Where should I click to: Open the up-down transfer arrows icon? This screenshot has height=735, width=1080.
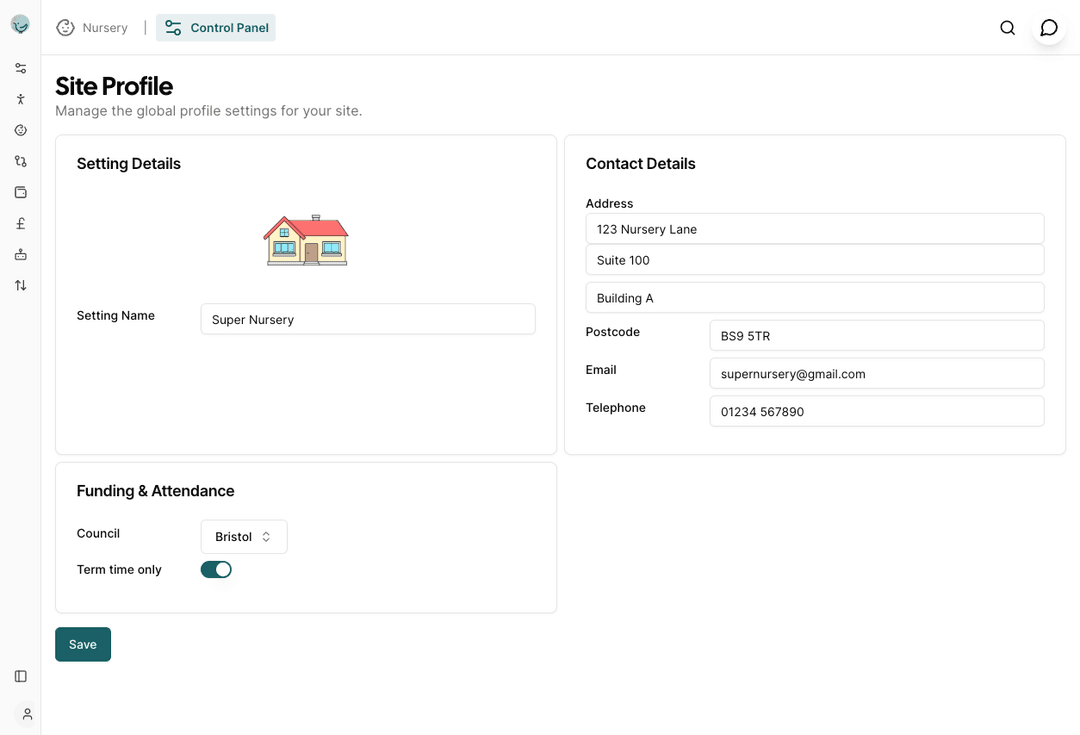click(20, 285)
